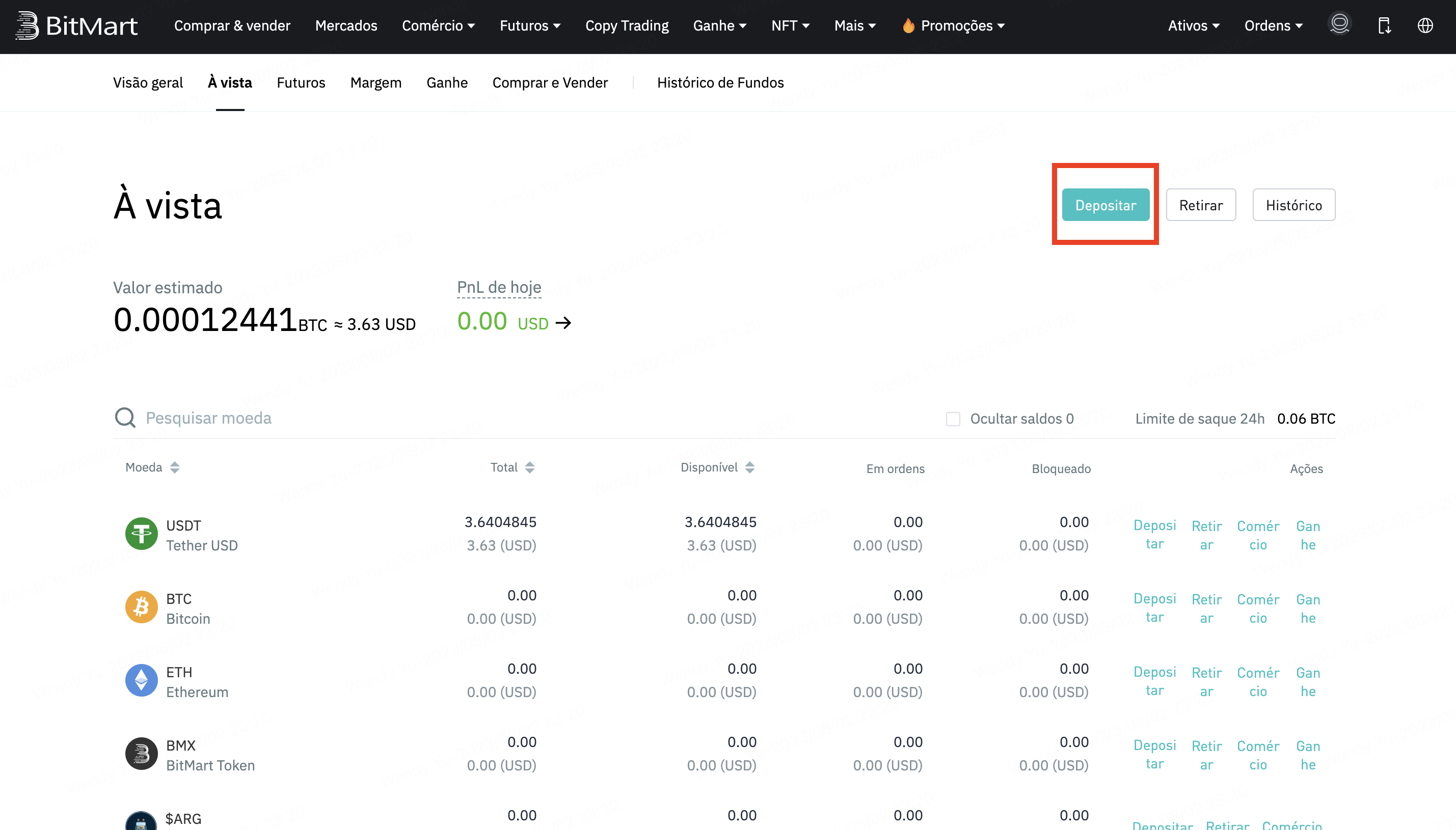
Task: Click Retirar in the USDT row
Action: (x=1207, y=535)
